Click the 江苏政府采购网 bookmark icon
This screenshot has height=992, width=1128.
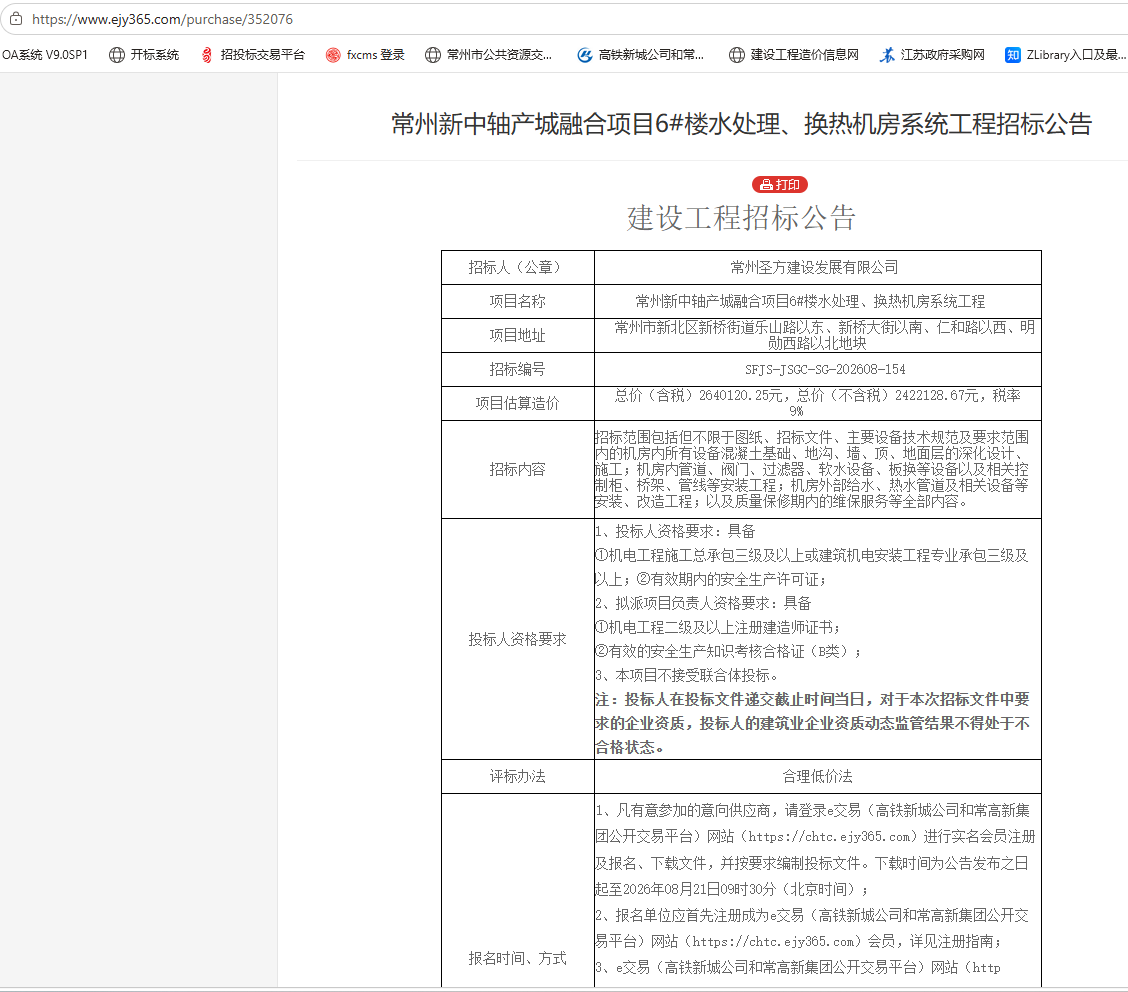[888, 55]
